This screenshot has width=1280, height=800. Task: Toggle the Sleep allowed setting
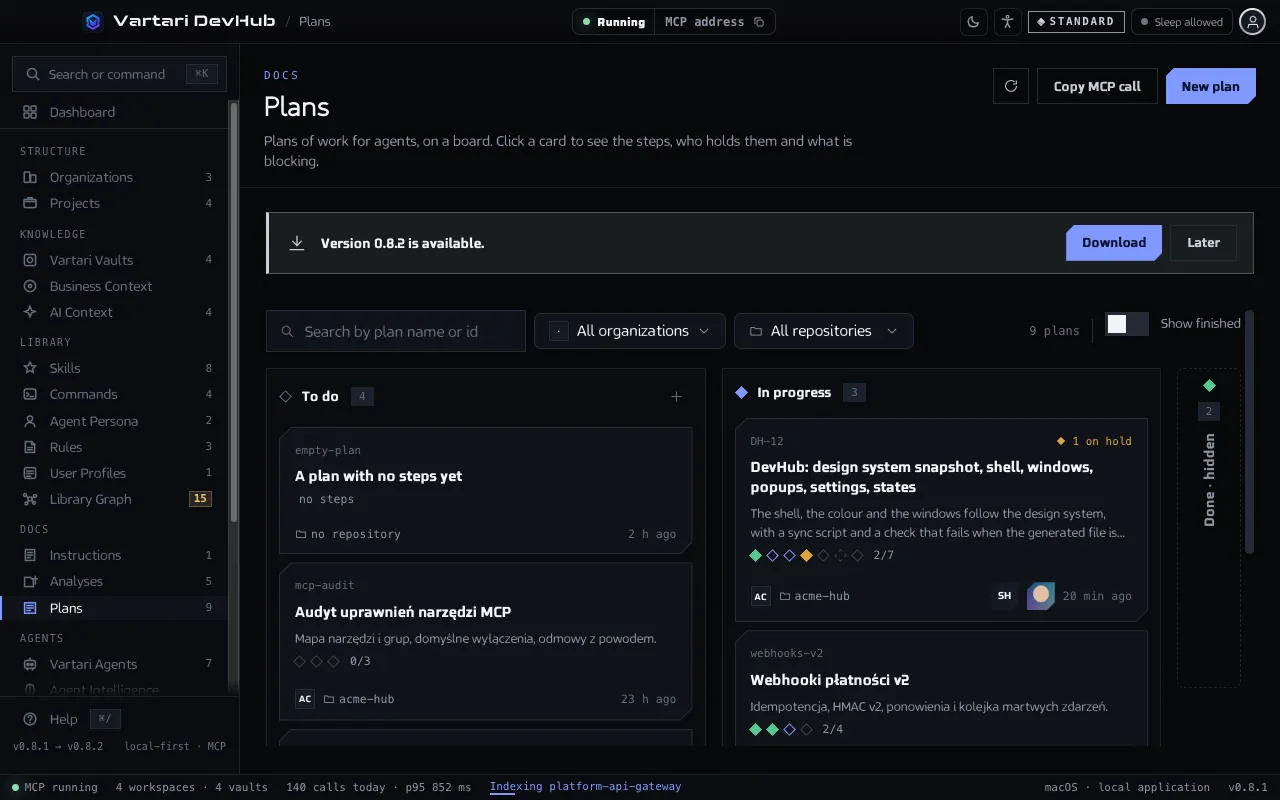coord(1181,22)
